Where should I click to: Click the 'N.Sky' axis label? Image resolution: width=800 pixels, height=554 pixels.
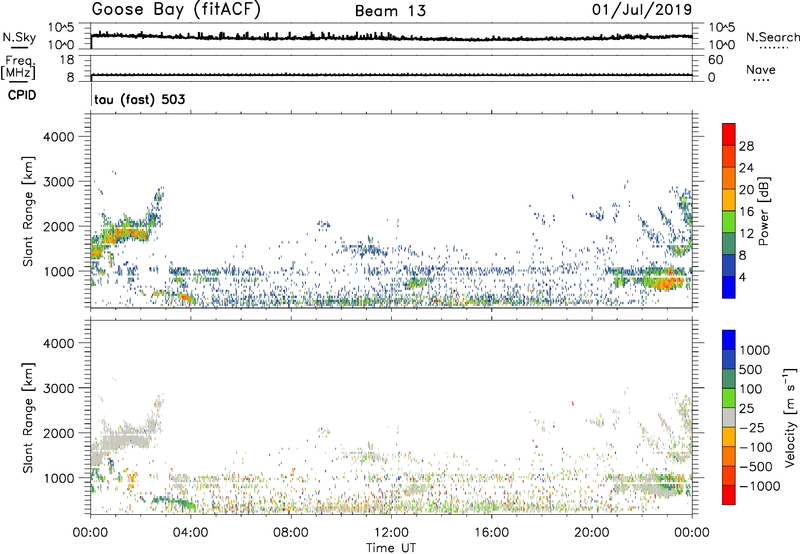click(x=19, y=37)
